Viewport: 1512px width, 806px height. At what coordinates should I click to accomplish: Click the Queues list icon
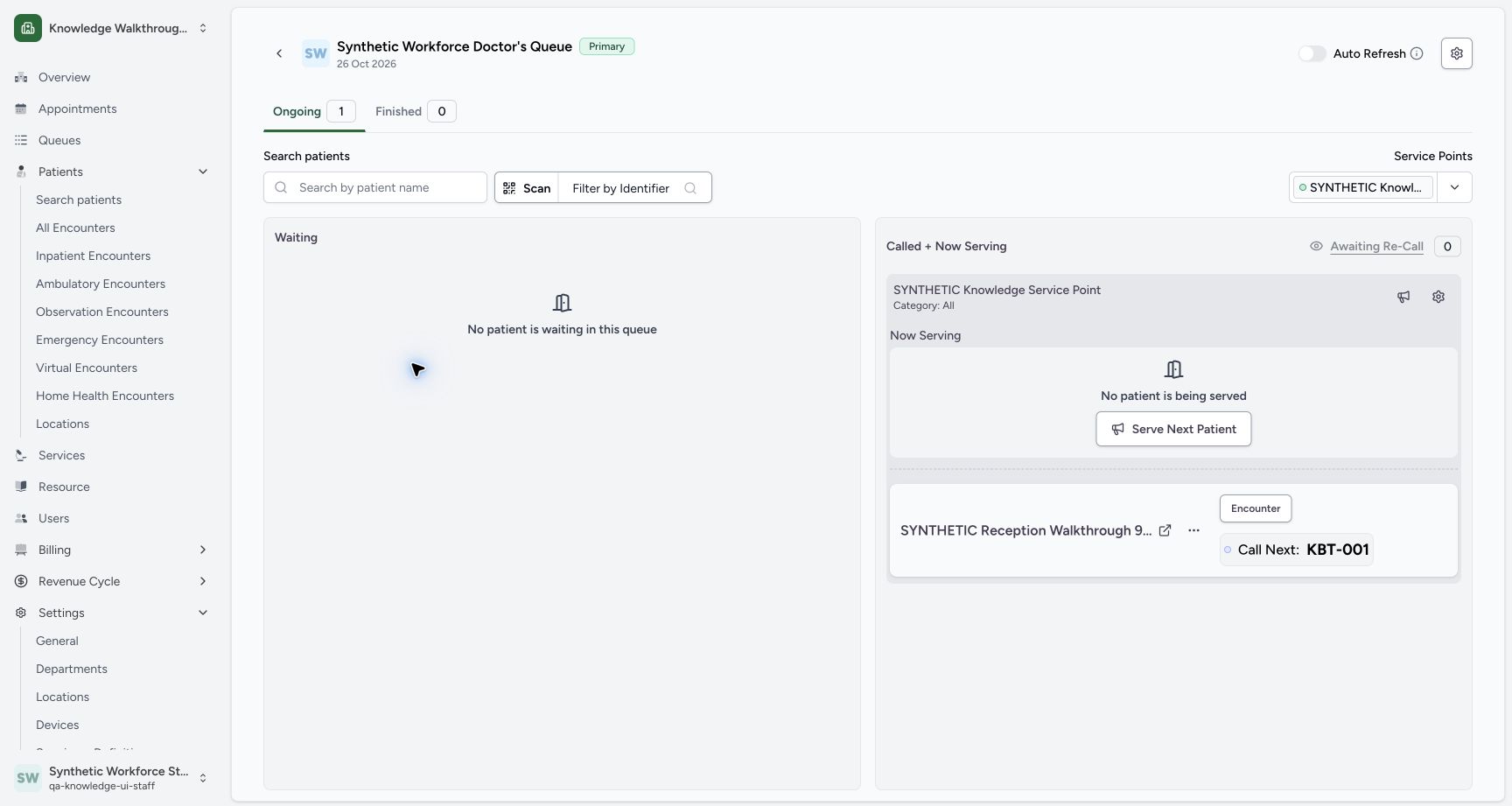(21, 140)
